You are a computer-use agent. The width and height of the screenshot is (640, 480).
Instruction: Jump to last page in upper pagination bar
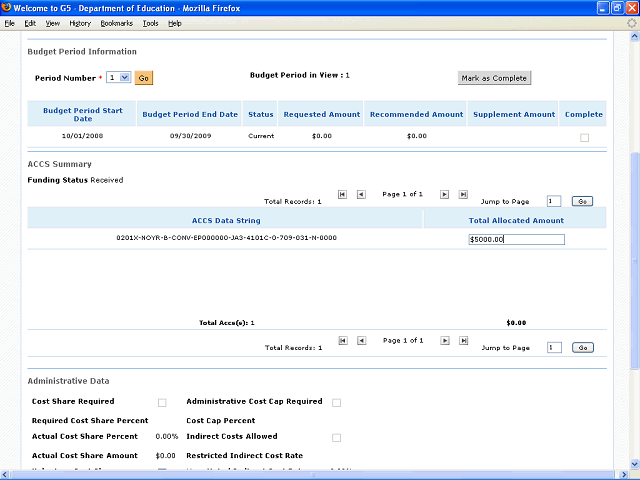tap(463, 195)
